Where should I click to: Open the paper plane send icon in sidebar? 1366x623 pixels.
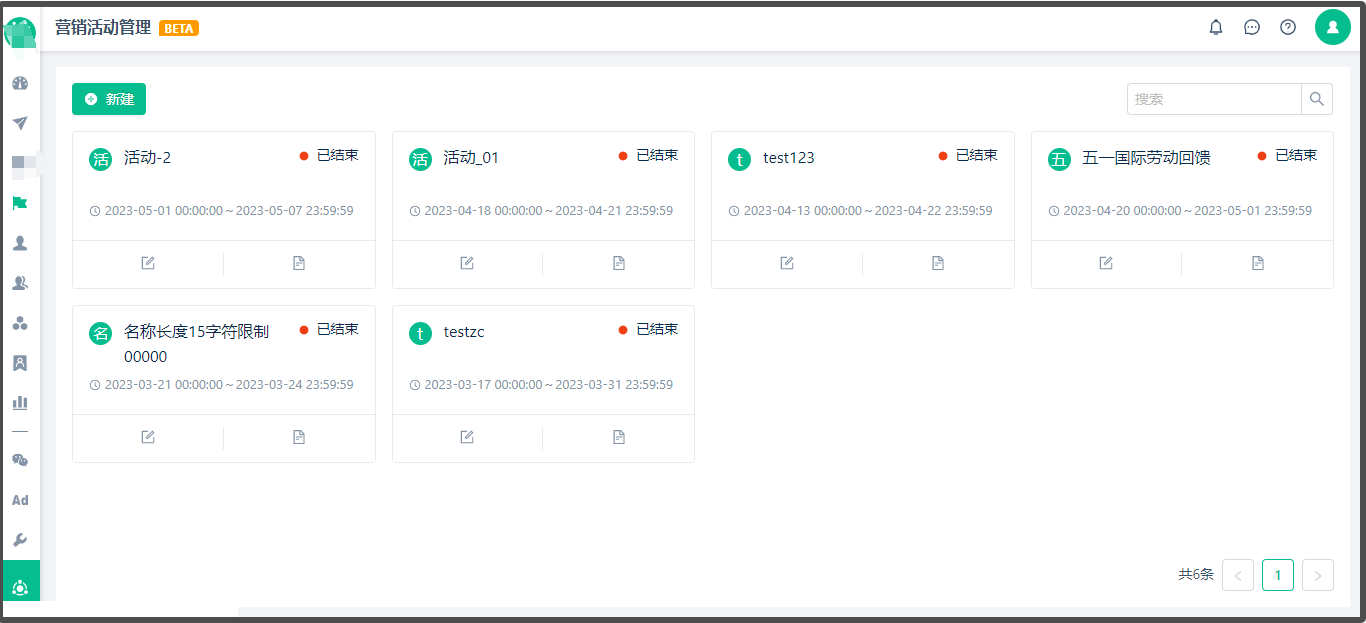click(x=20, y=123)
